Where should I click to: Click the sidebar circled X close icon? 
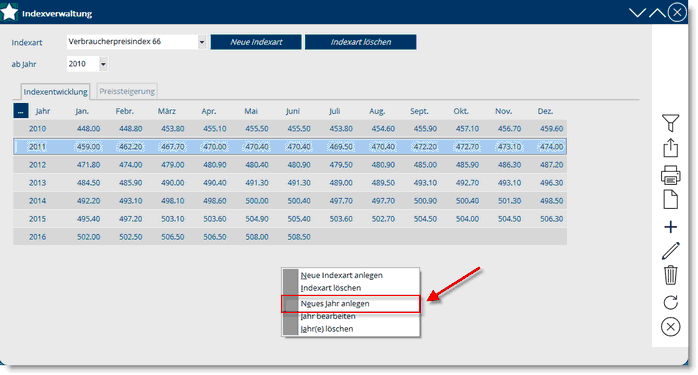(x=670, y=327)
